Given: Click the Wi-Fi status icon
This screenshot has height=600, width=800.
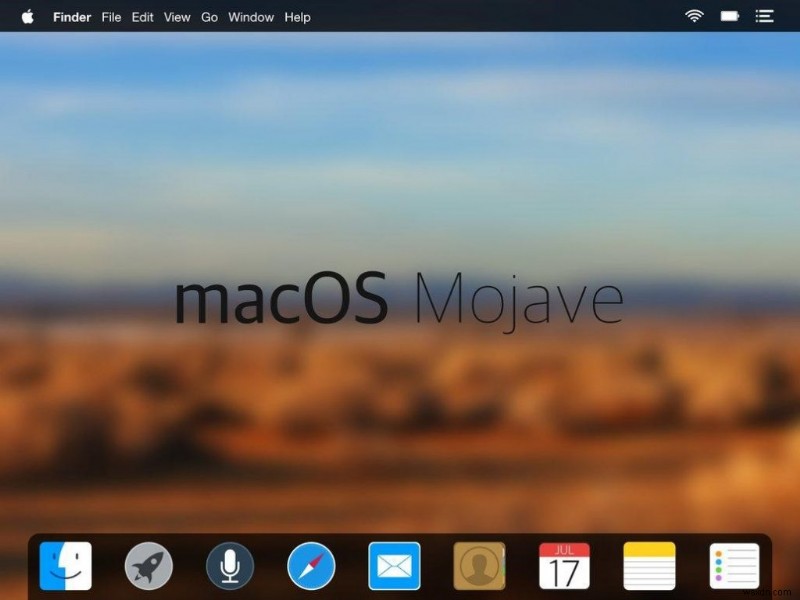Looking at the screenshot, I should [x=694, y=16].
